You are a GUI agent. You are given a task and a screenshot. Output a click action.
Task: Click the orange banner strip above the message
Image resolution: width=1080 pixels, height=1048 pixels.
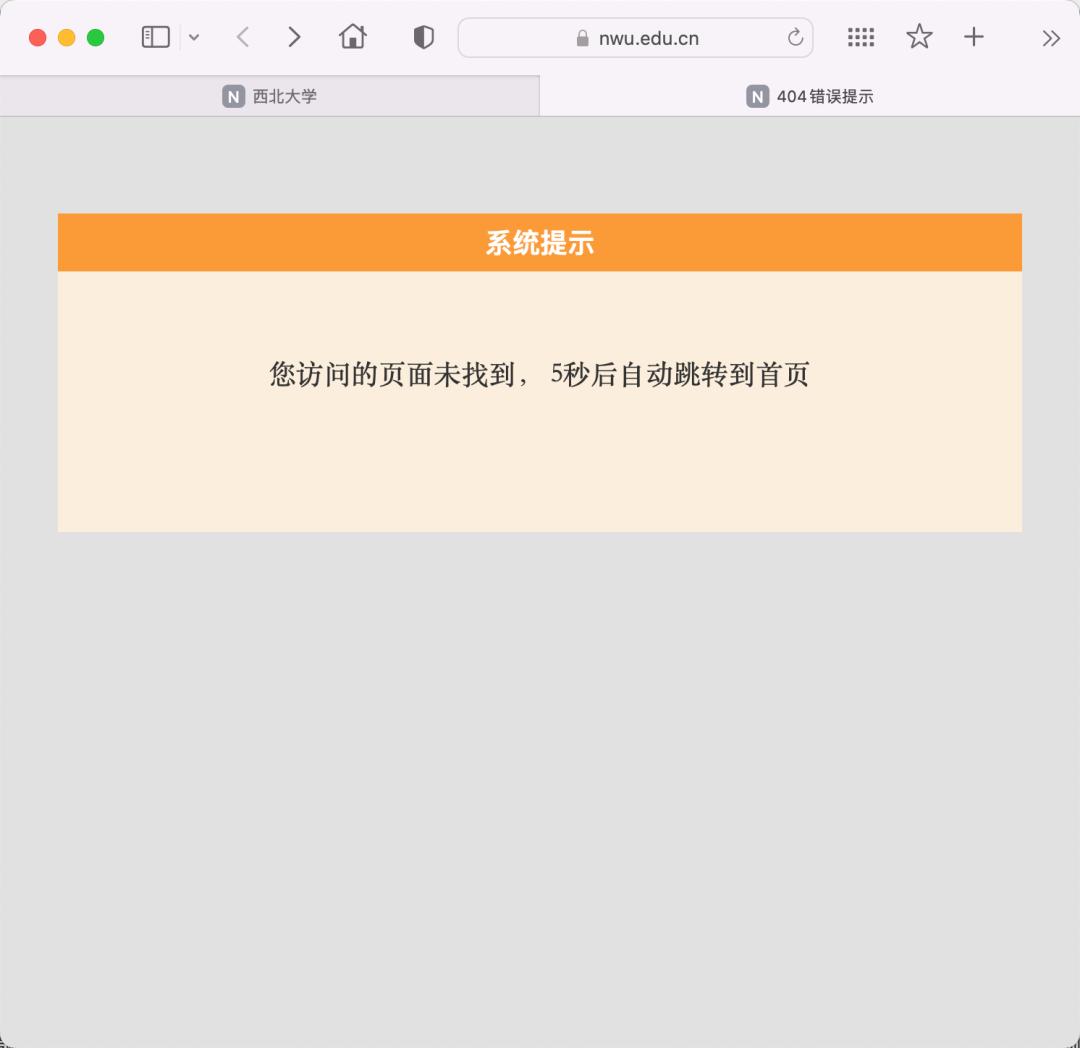pos(540,242)
